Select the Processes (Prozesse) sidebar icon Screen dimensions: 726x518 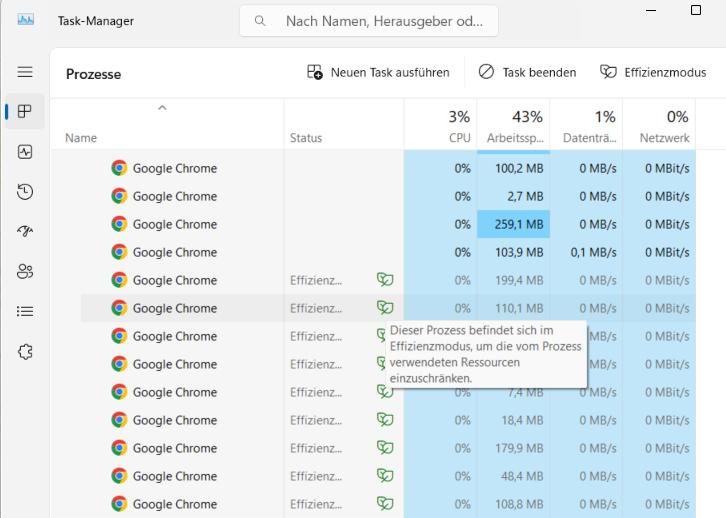[x=25, y=112]
